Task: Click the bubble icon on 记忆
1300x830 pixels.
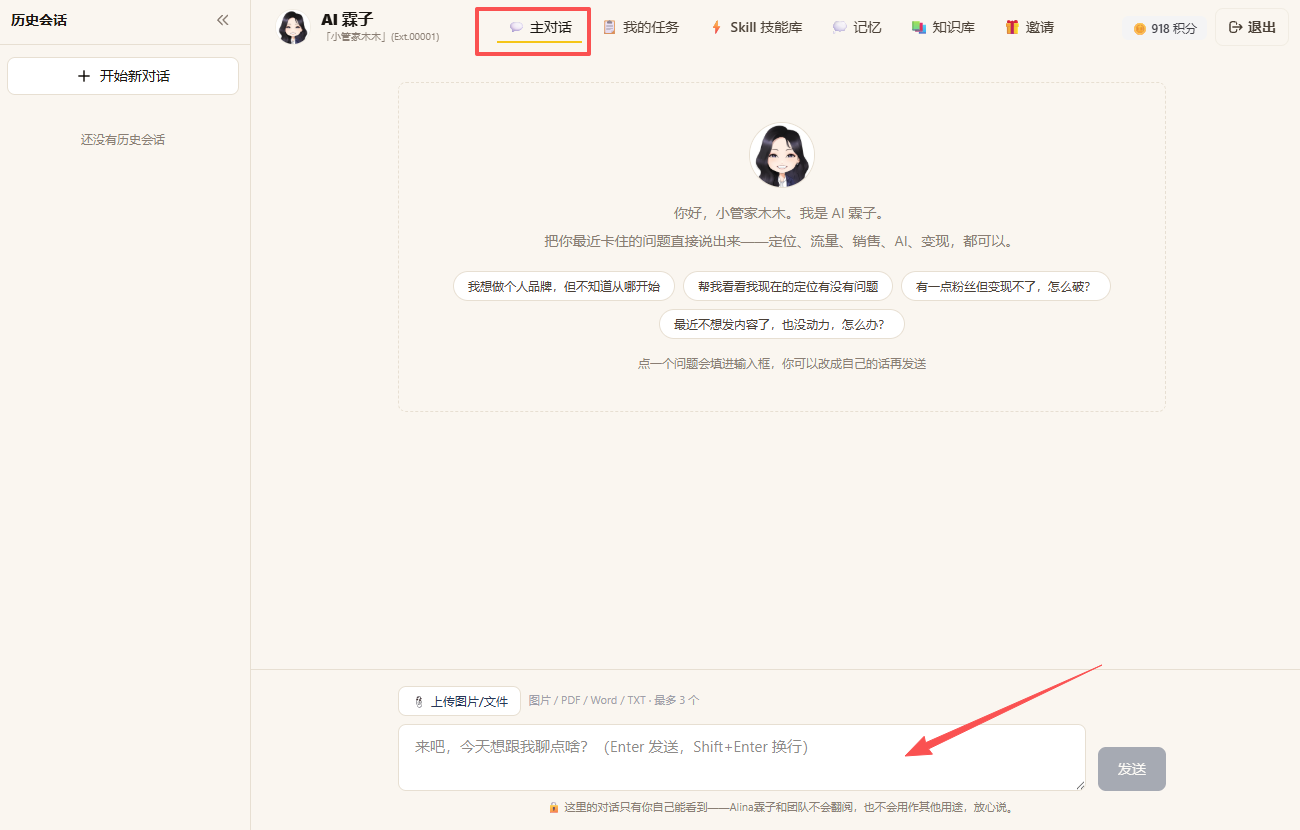Action: pos(840,28)
